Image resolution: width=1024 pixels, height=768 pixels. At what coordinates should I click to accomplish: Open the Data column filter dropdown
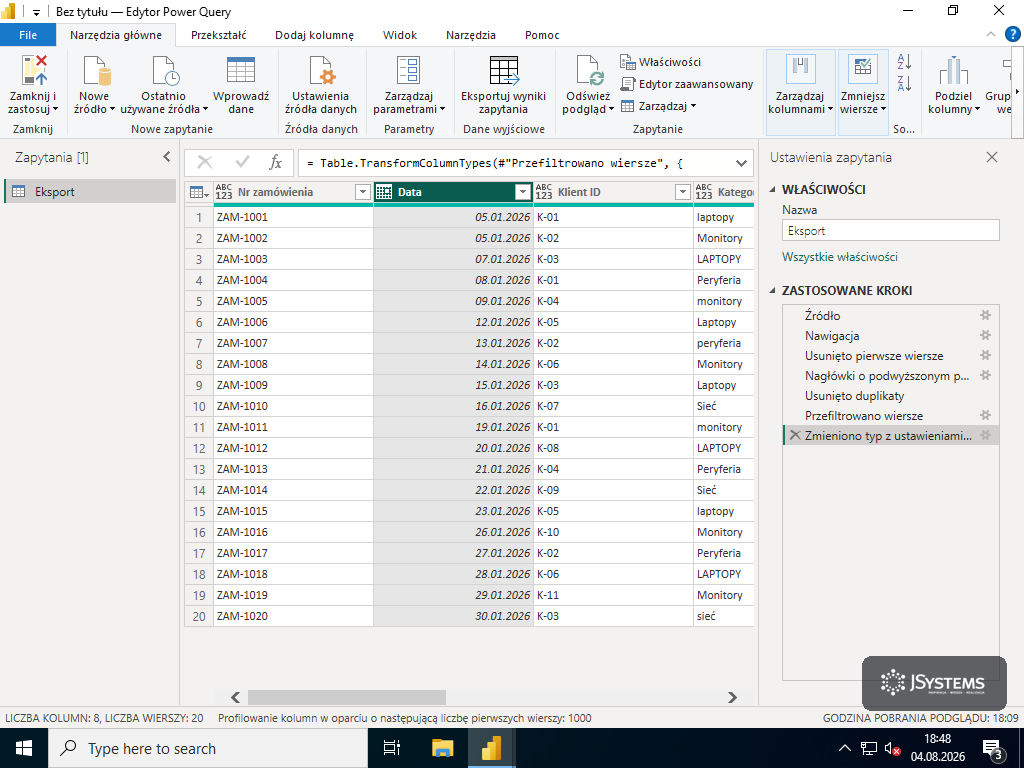pos(522,192)
